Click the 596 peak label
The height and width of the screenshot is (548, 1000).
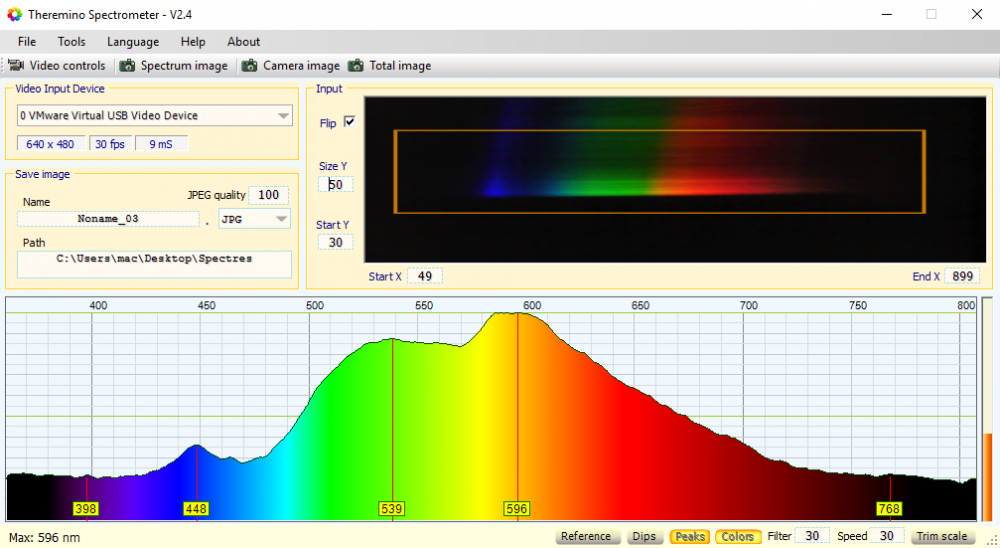(516, 508)
